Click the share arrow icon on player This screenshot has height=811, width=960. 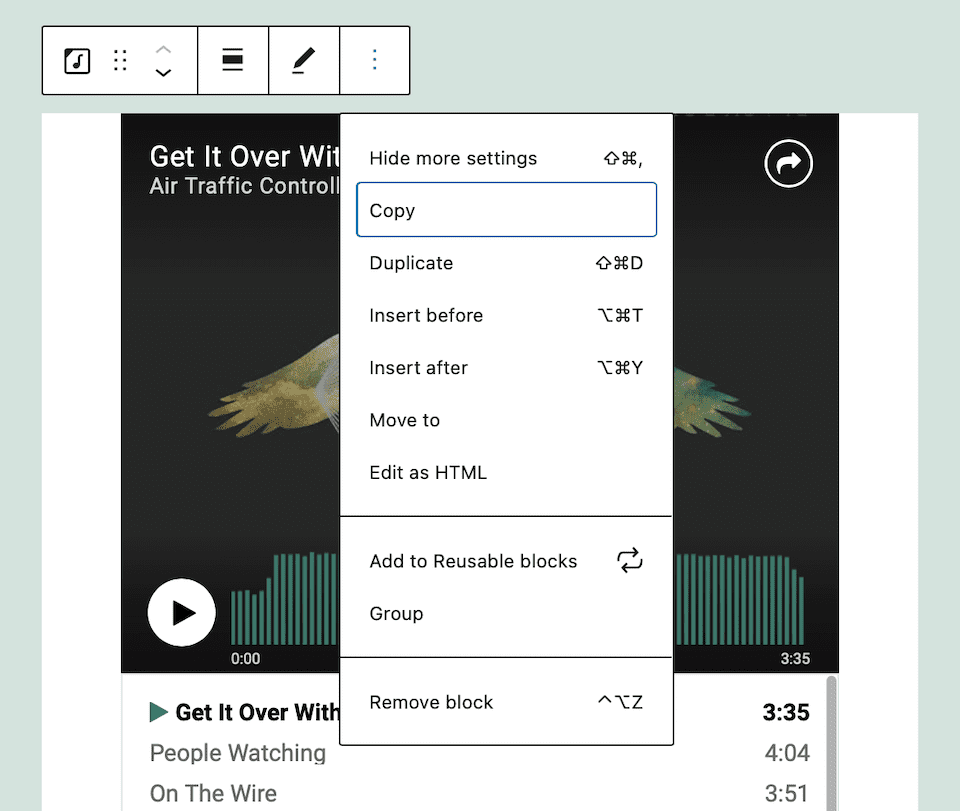coord(788,164)
